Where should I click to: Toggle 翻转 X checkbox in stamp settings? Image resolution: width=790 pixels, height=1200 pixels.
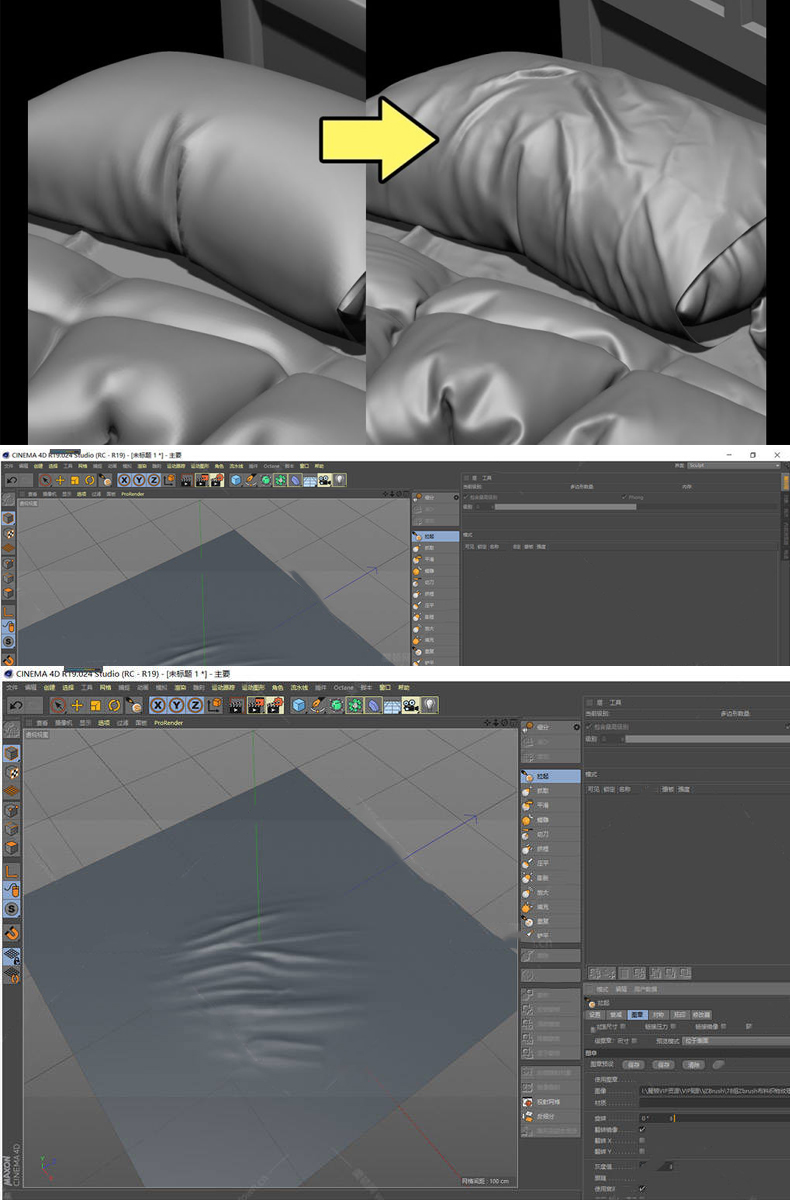pyautogui.click(x=642, y=1140)
